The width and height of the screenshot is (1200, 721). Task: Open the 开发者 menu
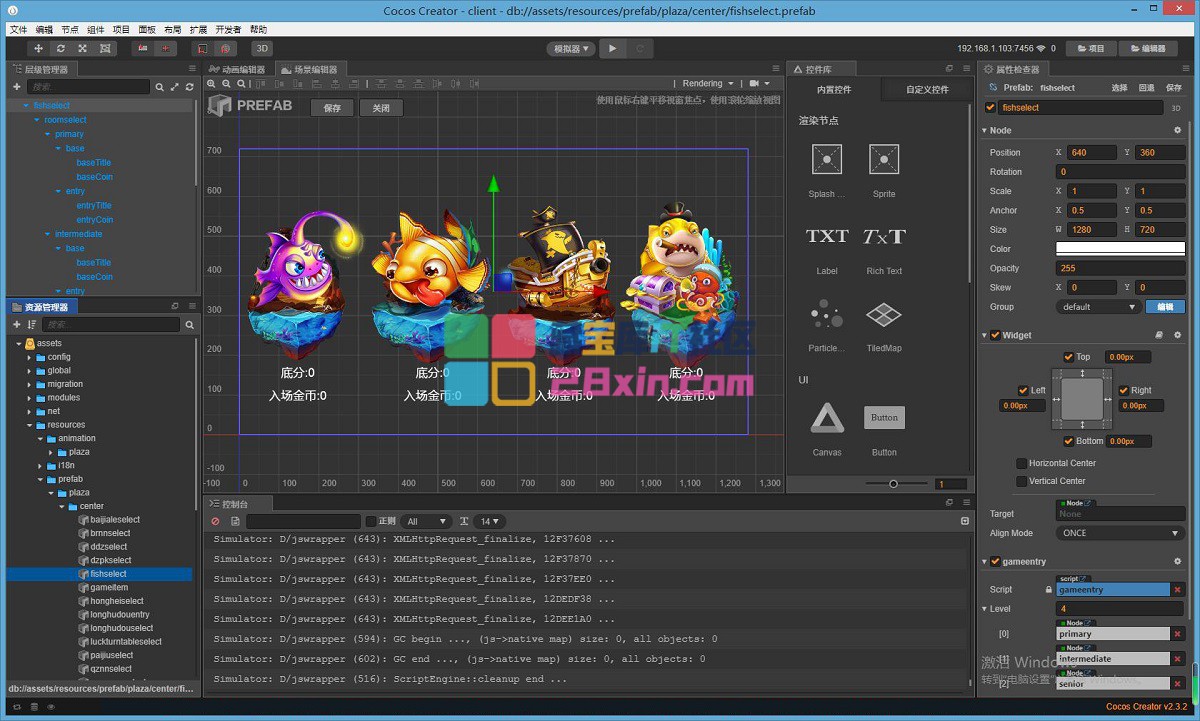pos(229,30)
